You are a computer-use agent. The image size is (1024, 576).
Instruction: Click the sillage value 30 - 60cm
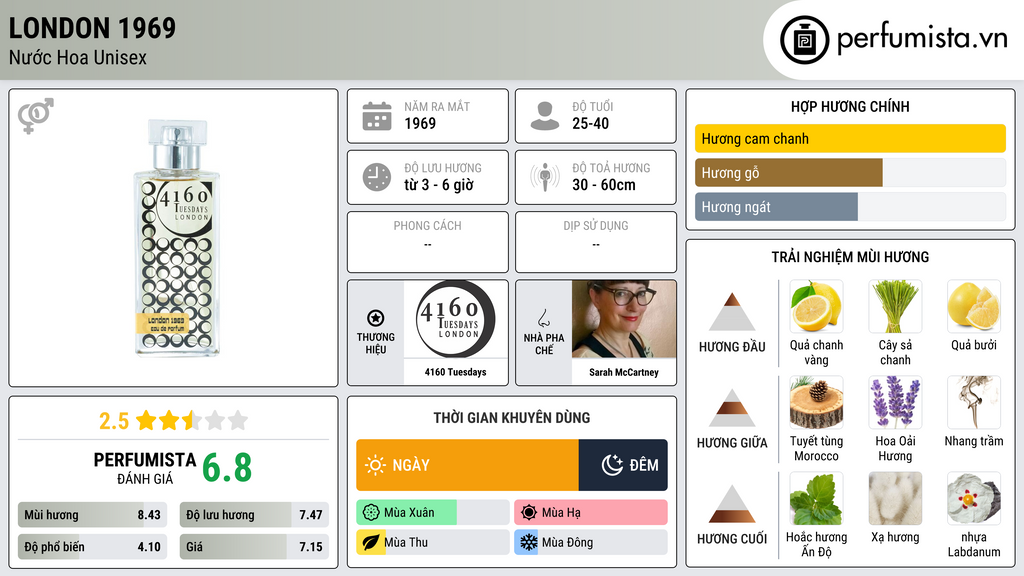click(603, 185)
